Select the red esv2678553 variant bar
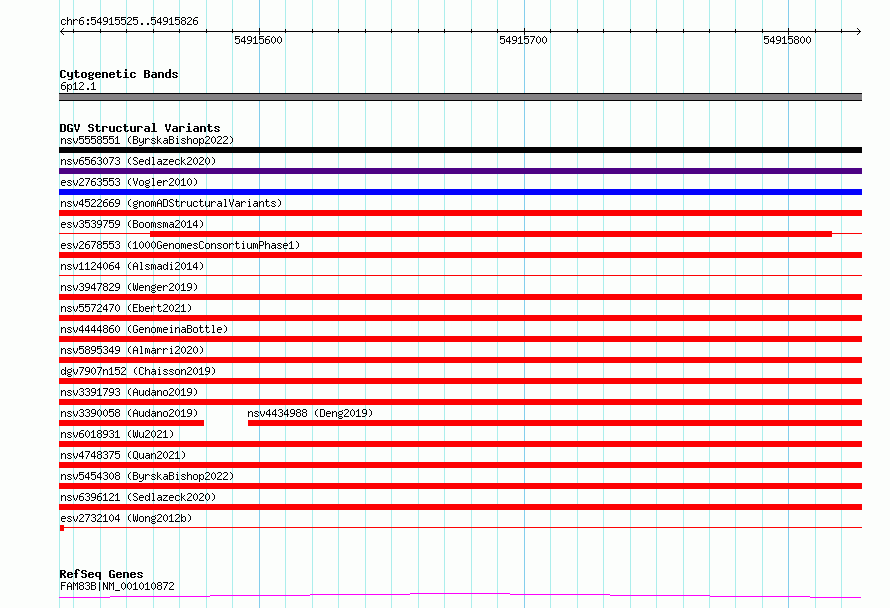 pyautogui.click(x=460, y=255)
